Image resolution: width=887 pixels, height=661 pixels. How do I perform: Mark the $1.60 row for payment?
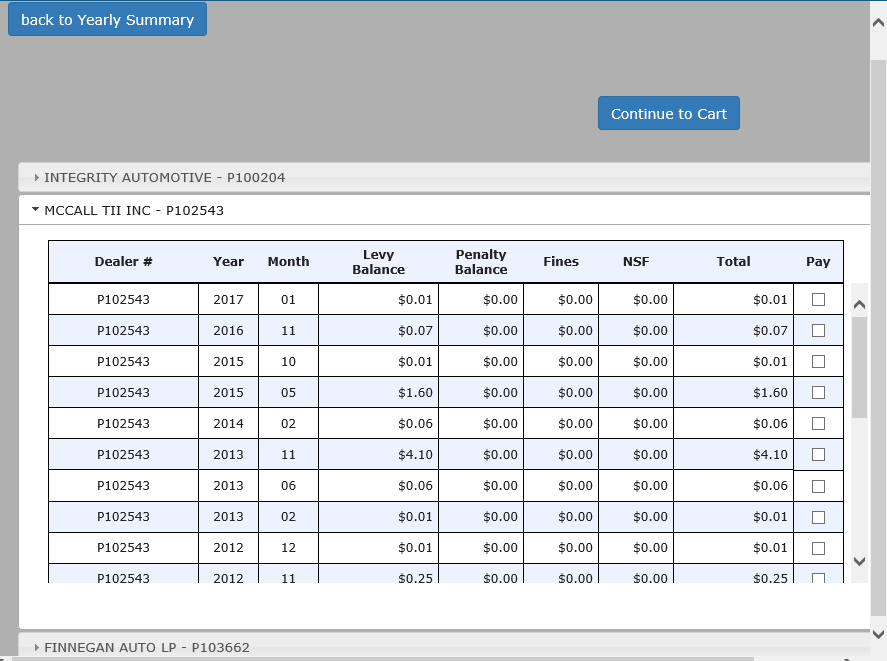(x=818, y=392)
